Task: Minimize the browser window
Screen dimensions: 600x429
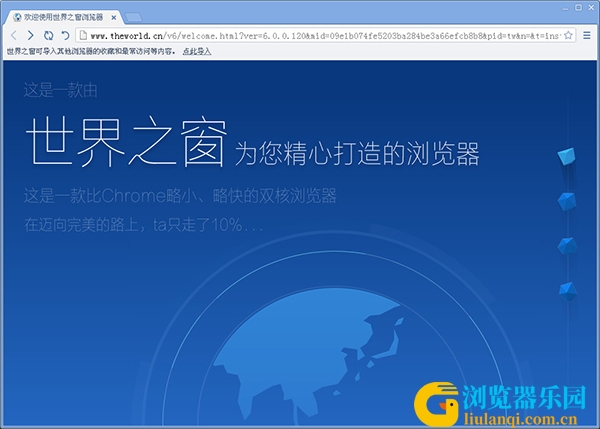Action: tap(566, 8)
